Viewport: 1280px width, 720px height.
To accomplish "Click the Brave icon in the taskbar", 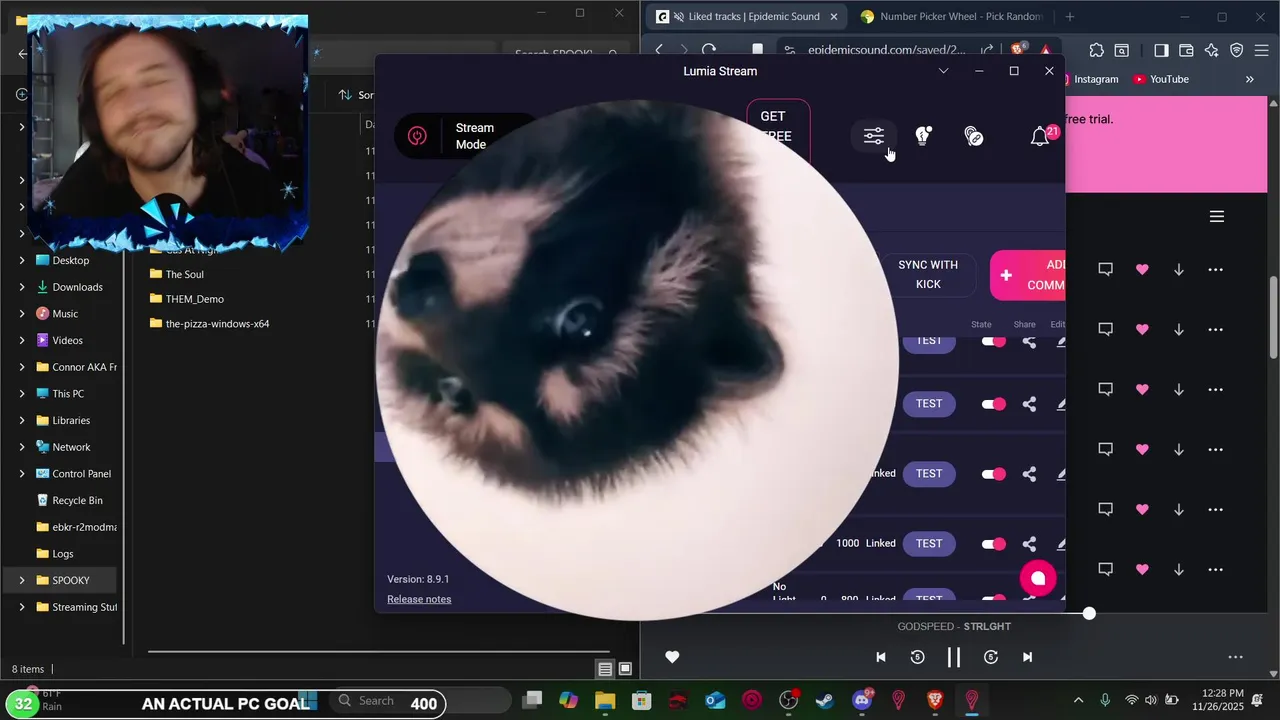I will pos(935,701).
